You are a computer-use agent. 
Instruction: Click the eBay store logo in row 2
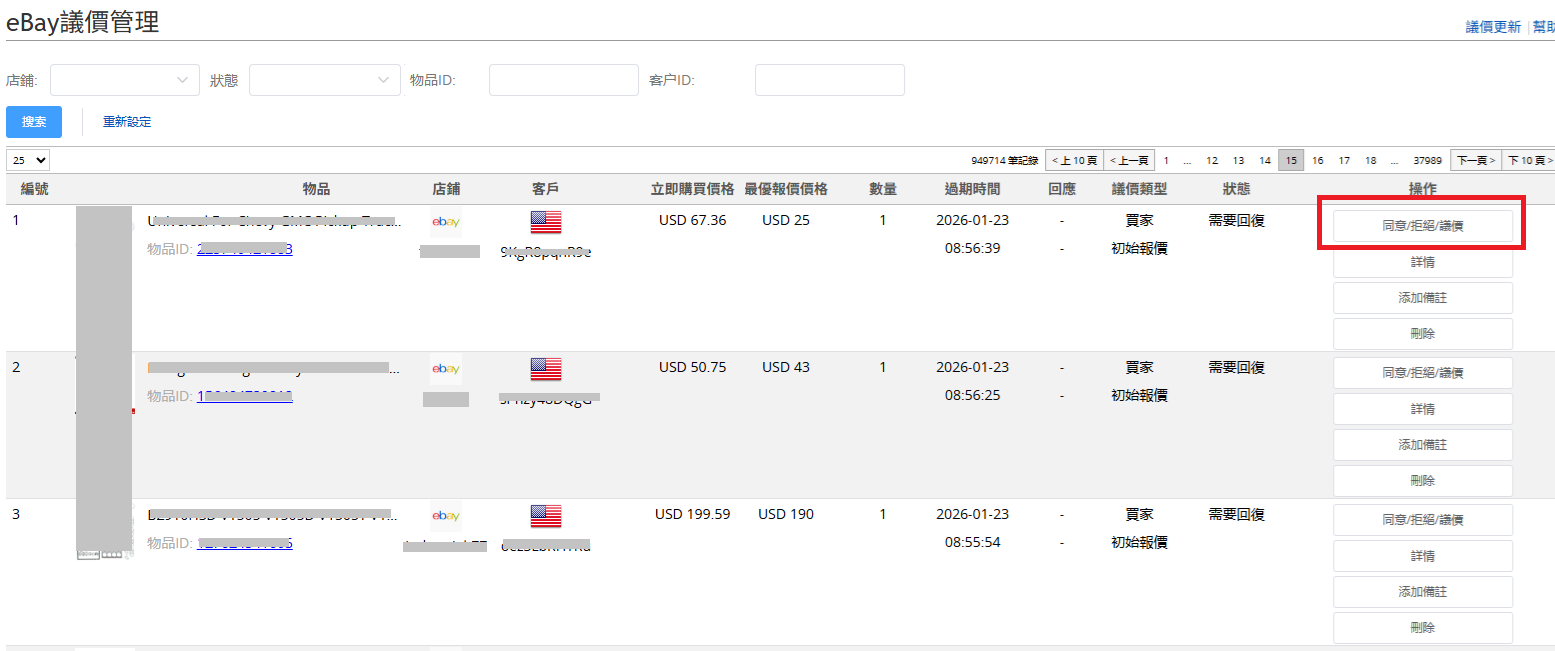click(446, 368)
